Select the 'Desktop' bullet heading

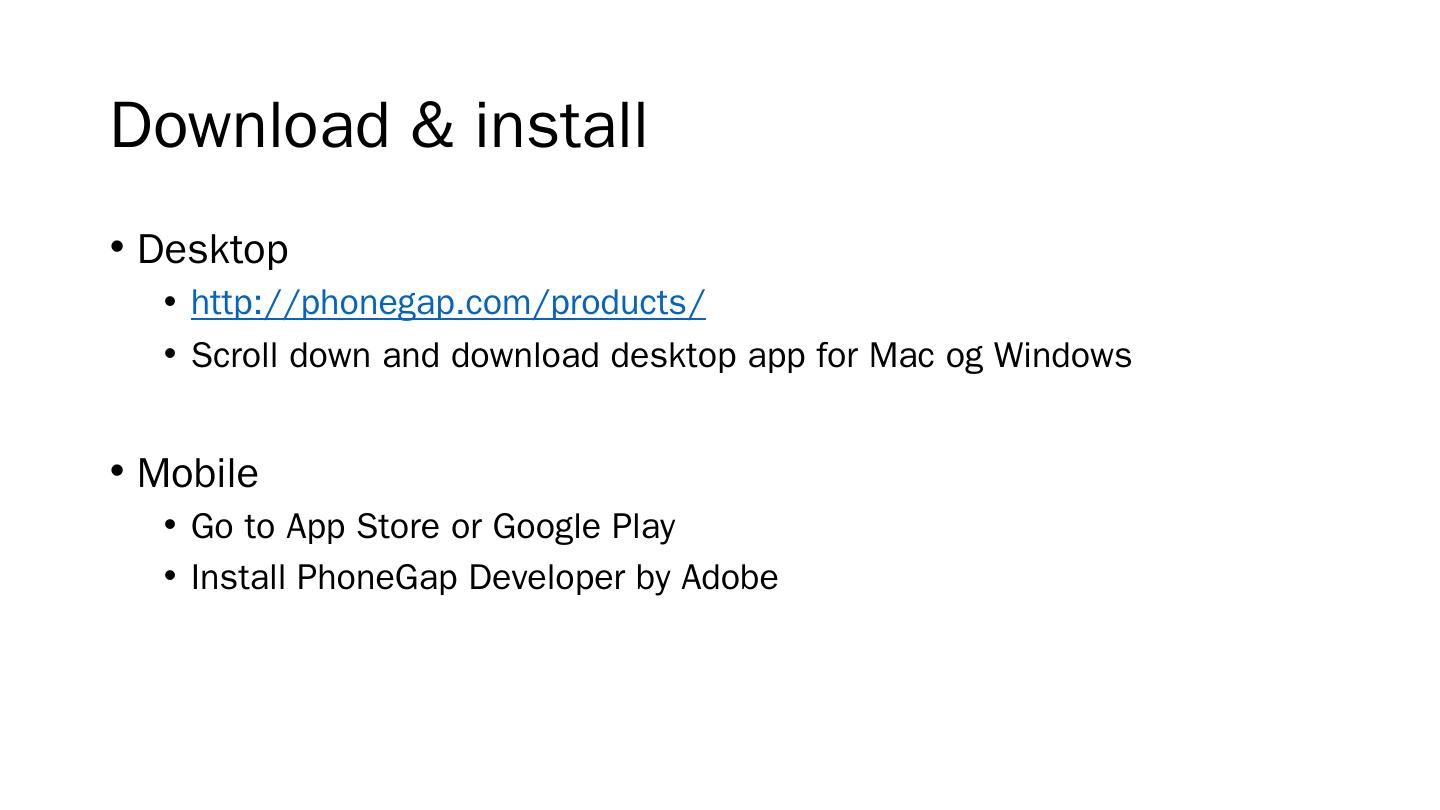pyautogui.click(x=212, y=250)
